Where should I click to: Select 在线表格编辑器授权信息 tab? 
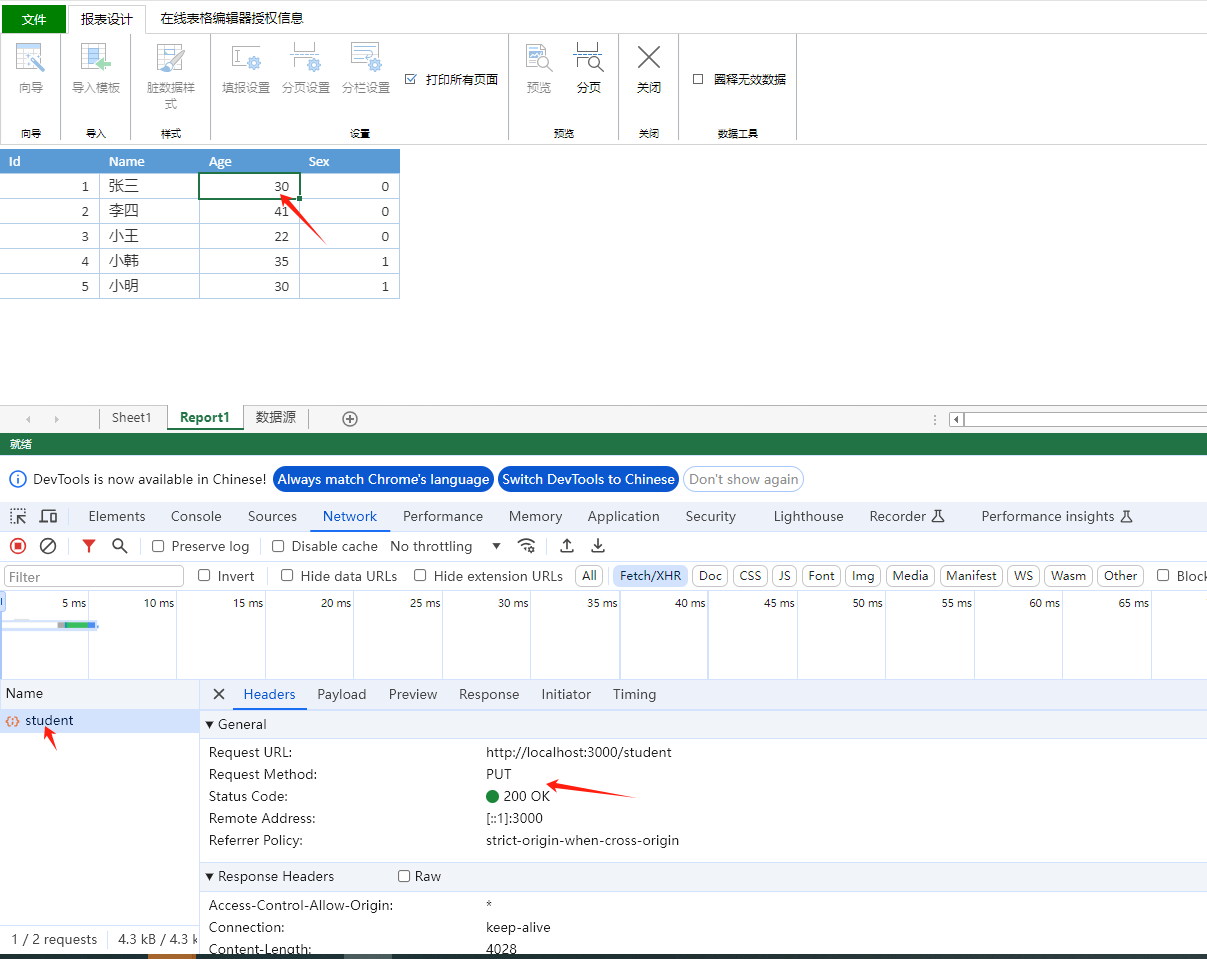(x=232, y=18)
